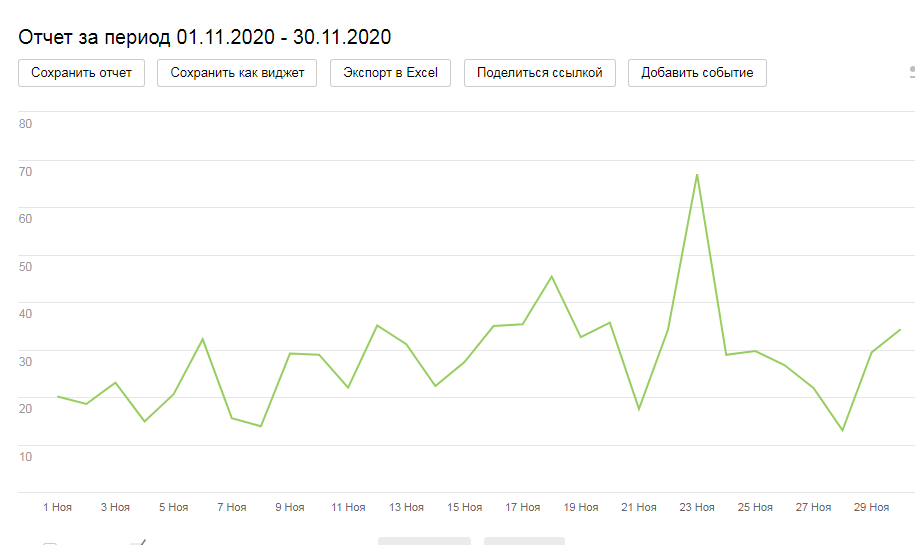Click the "21 Ноя" axis label
Image resolution: width=915 pixels, height=545 pixels.
coord(639,508)
